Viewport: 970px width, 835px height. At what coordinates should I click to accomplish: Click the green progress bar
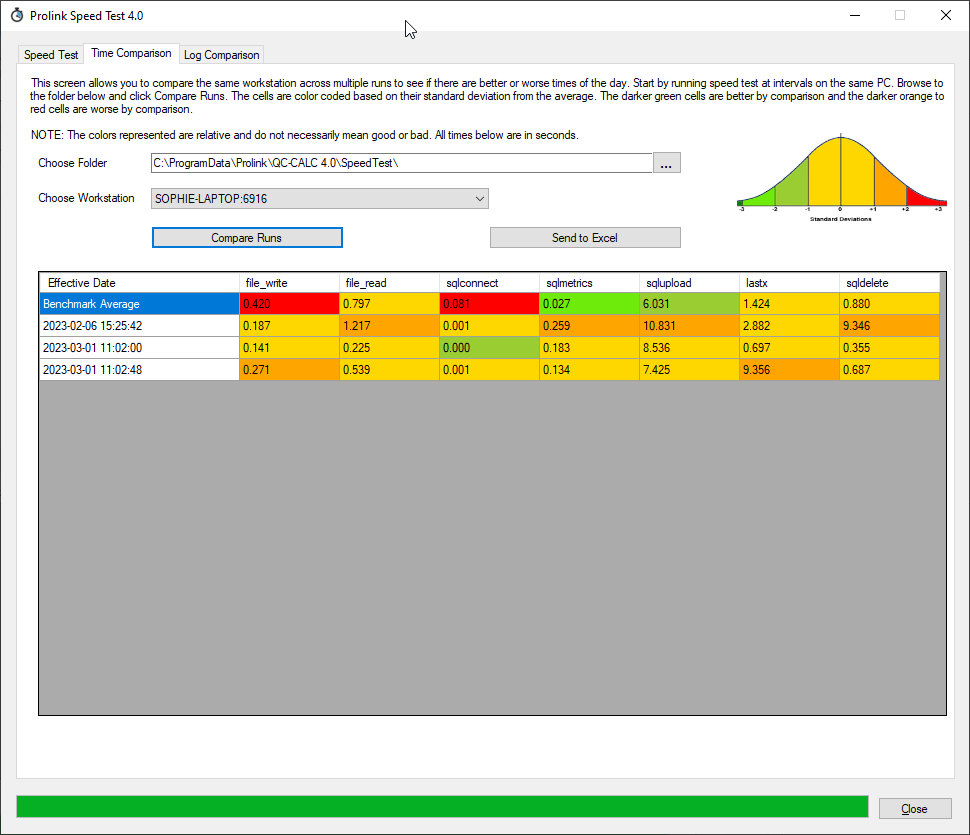(442, 807)
